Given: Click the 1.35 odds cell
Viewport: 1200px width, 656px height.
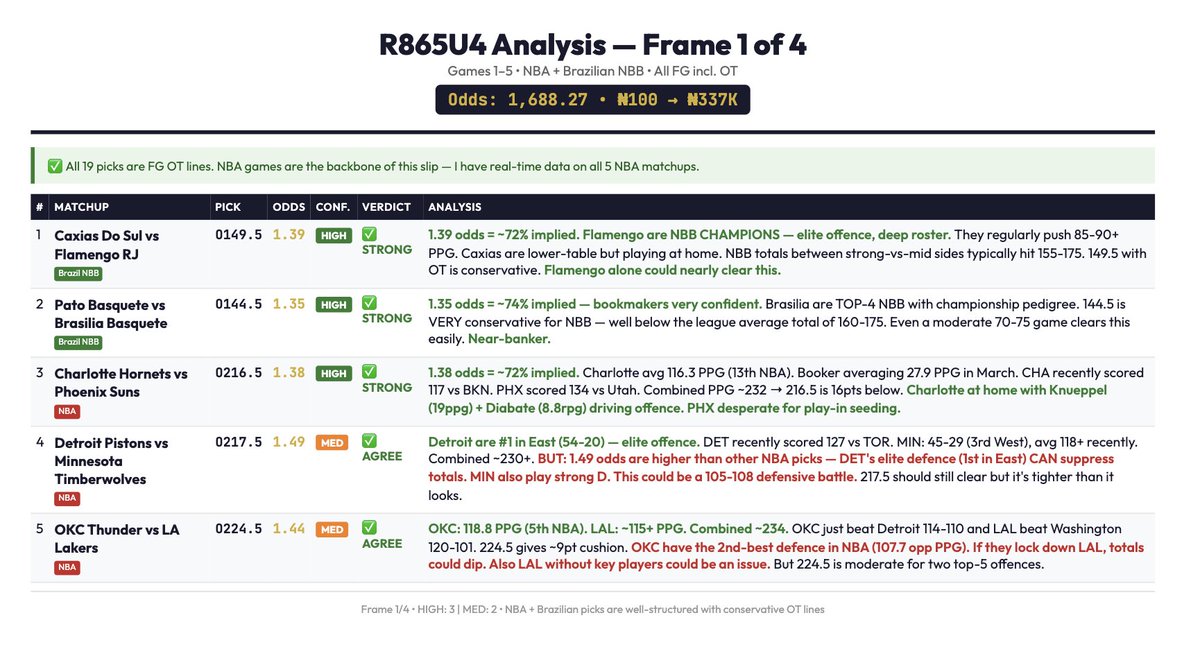Looking at the screenshot, I should pyautogui.click(x=289, y=304).
